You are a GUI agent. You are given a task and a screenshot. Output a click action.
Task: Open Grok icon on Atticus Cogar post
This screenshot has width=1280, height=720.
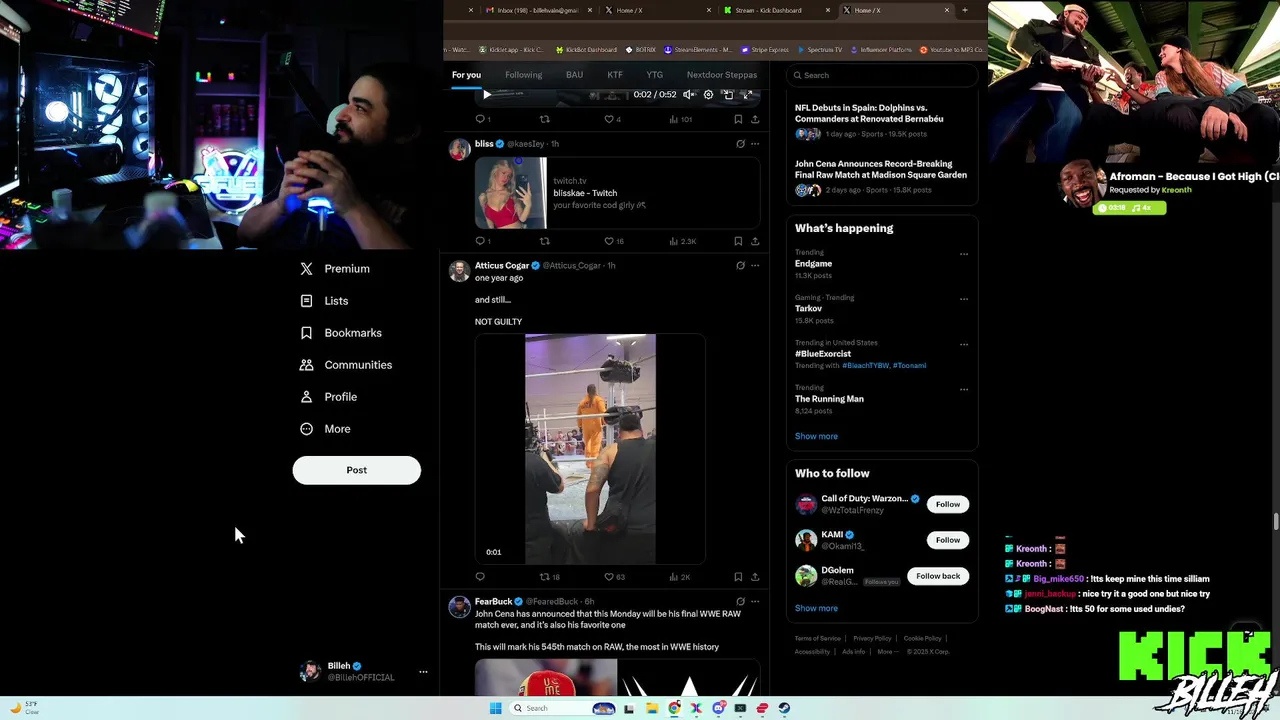tap(740, 266)
